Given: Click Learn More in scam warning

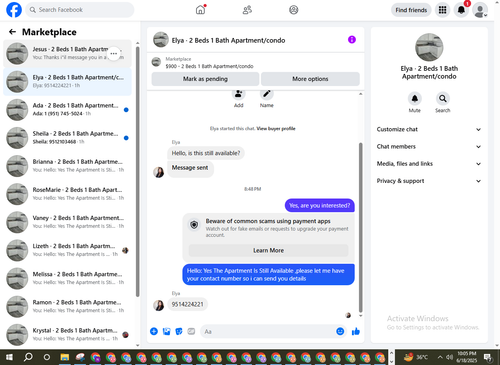Looking at the screenshot, I should 268,250.
